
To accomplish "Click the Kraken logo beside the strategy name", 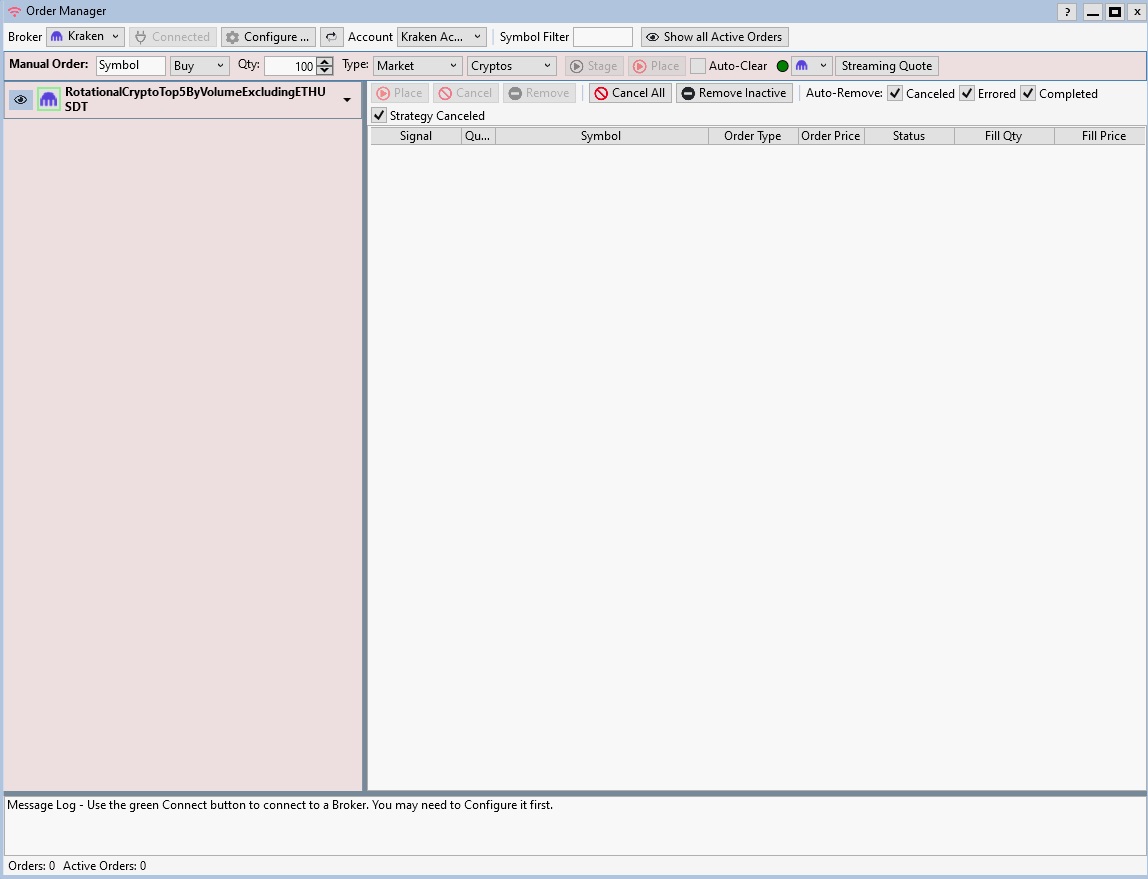I will (x=49, y=99).
